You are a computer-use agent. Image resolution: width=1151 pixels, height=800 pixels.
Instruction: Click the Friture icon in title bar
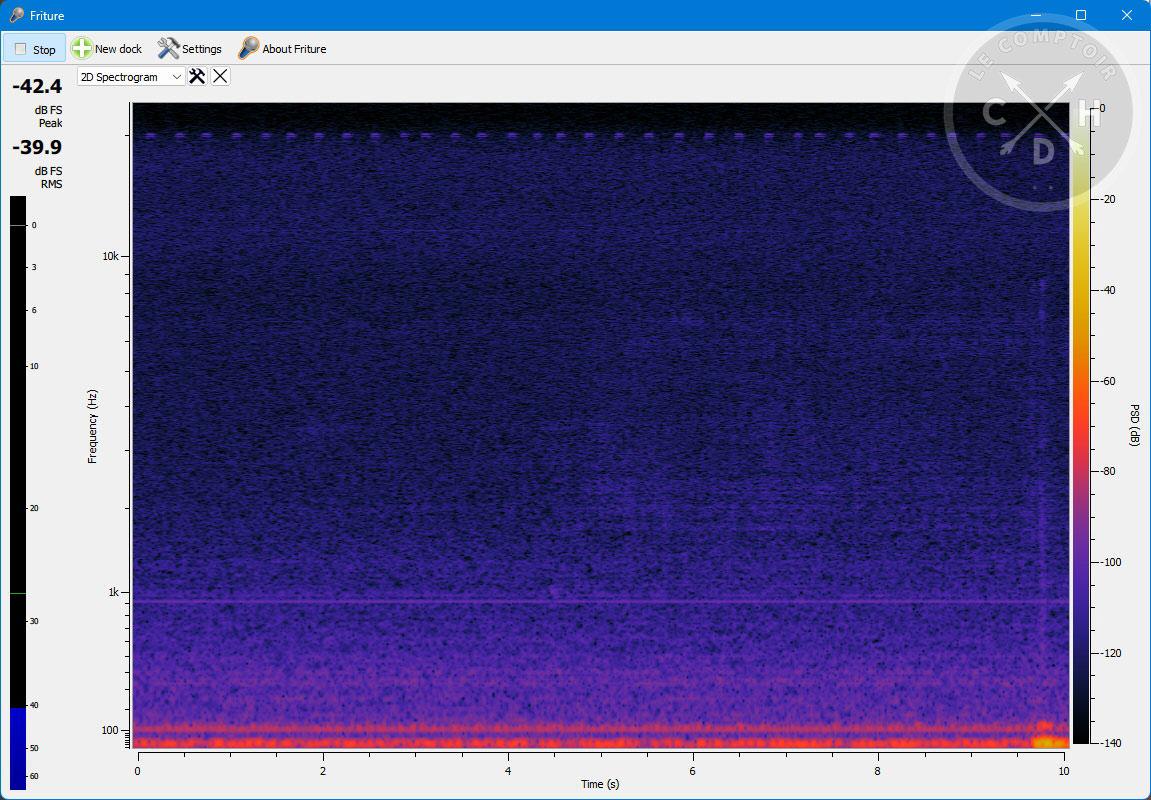click(x=16, y=15)
